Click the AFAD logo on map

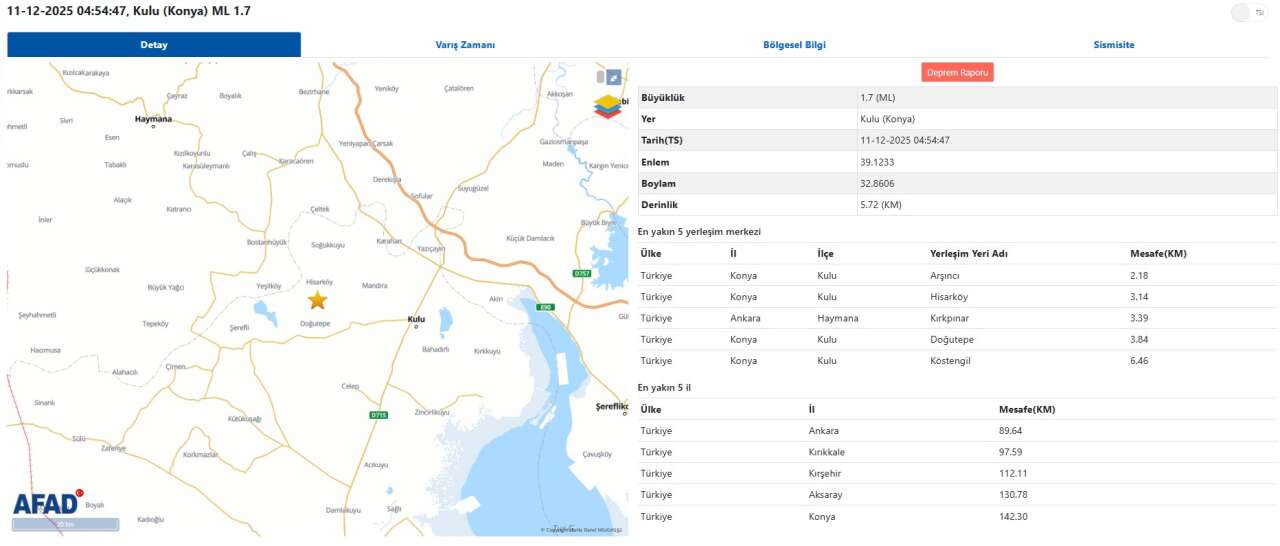[47, 504]
